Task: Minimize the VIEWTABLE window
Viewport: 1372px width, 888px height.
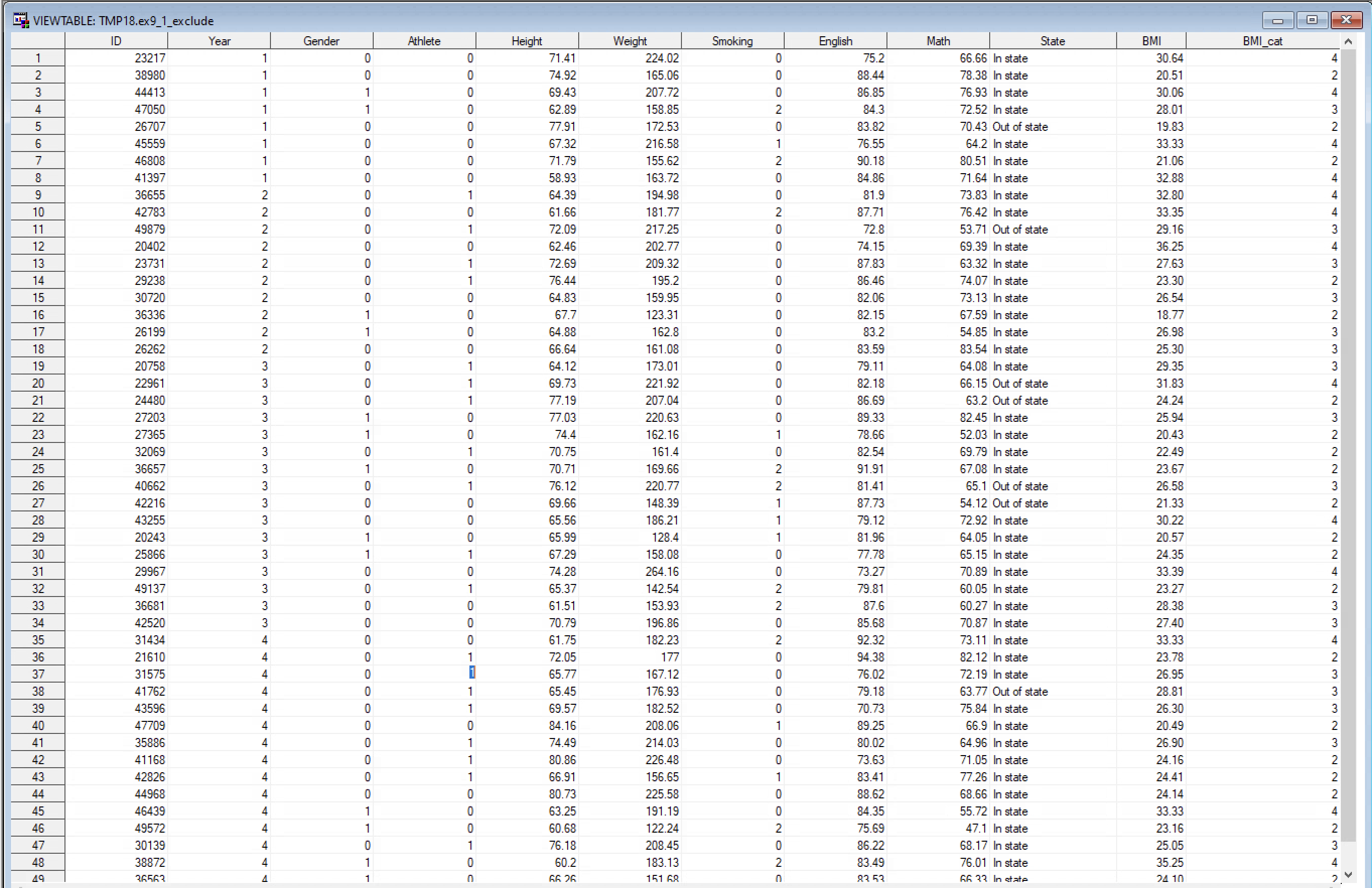Action: [1277, 20]
